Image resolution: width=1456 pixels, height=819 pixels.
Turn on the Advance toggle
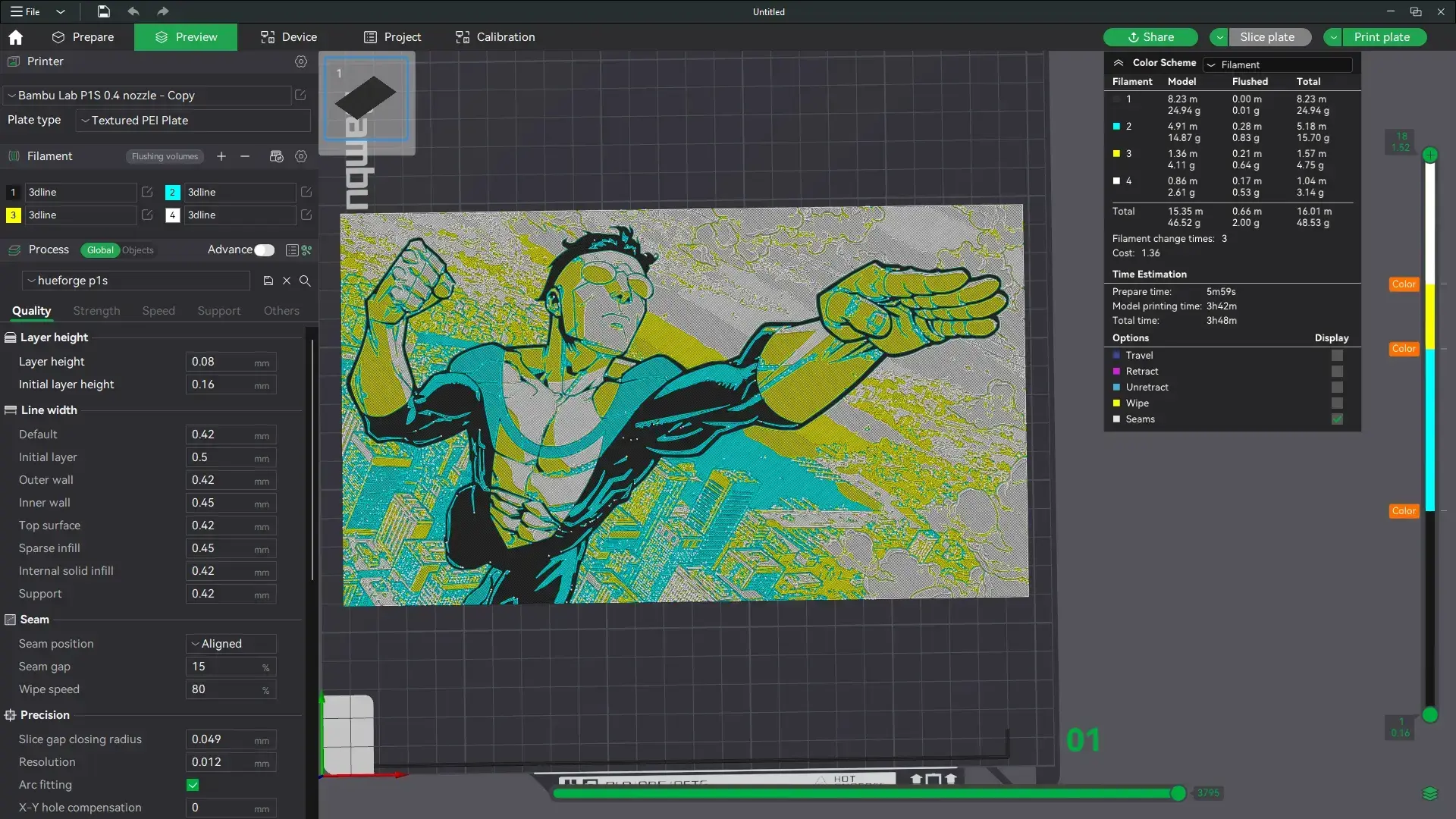pyautogui.click(x=264, y=249)
